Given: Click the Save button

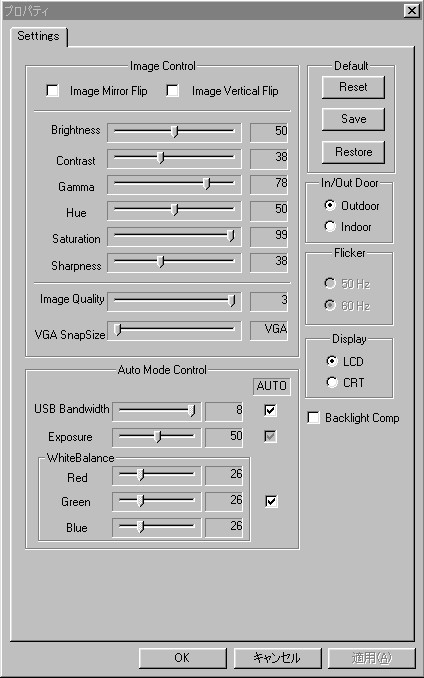Looking at the screenshot, I should (353, 119).
